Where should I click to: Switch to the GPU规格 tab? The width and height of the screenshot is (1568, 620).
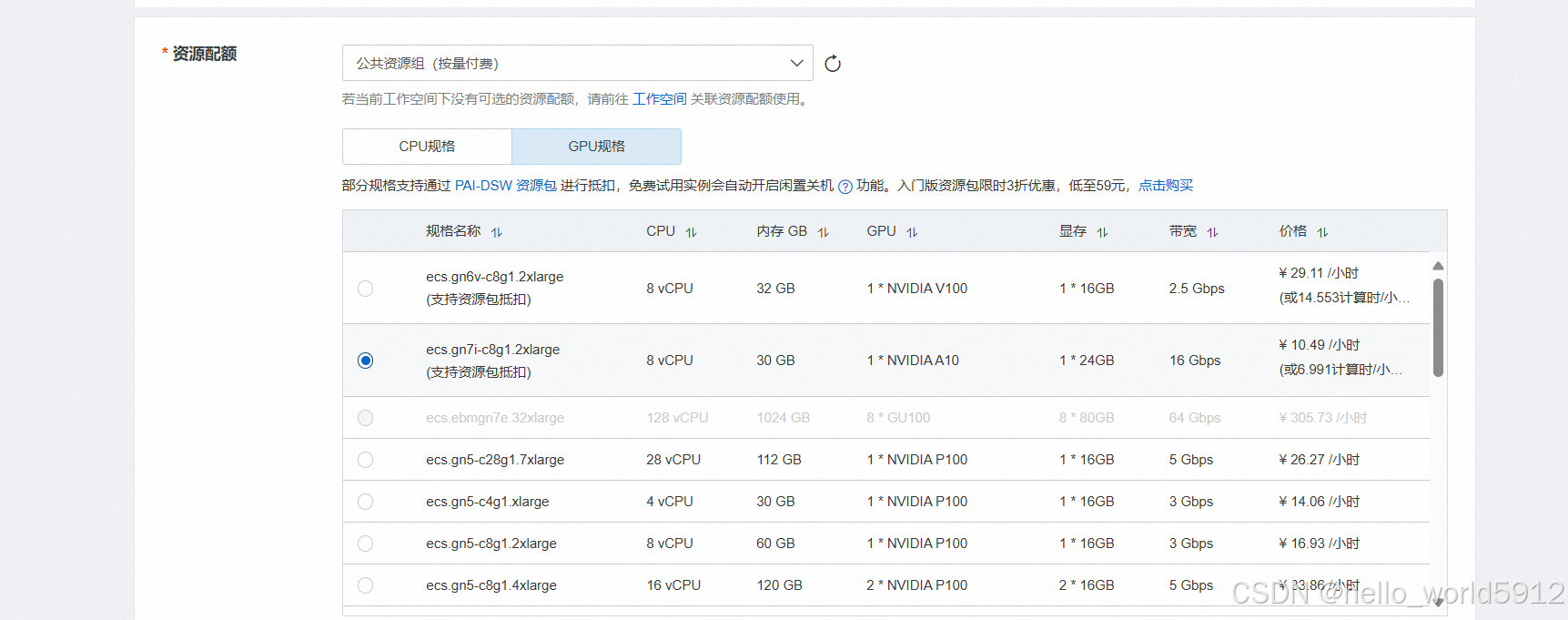pyautogui.click(x=596, y=147)
